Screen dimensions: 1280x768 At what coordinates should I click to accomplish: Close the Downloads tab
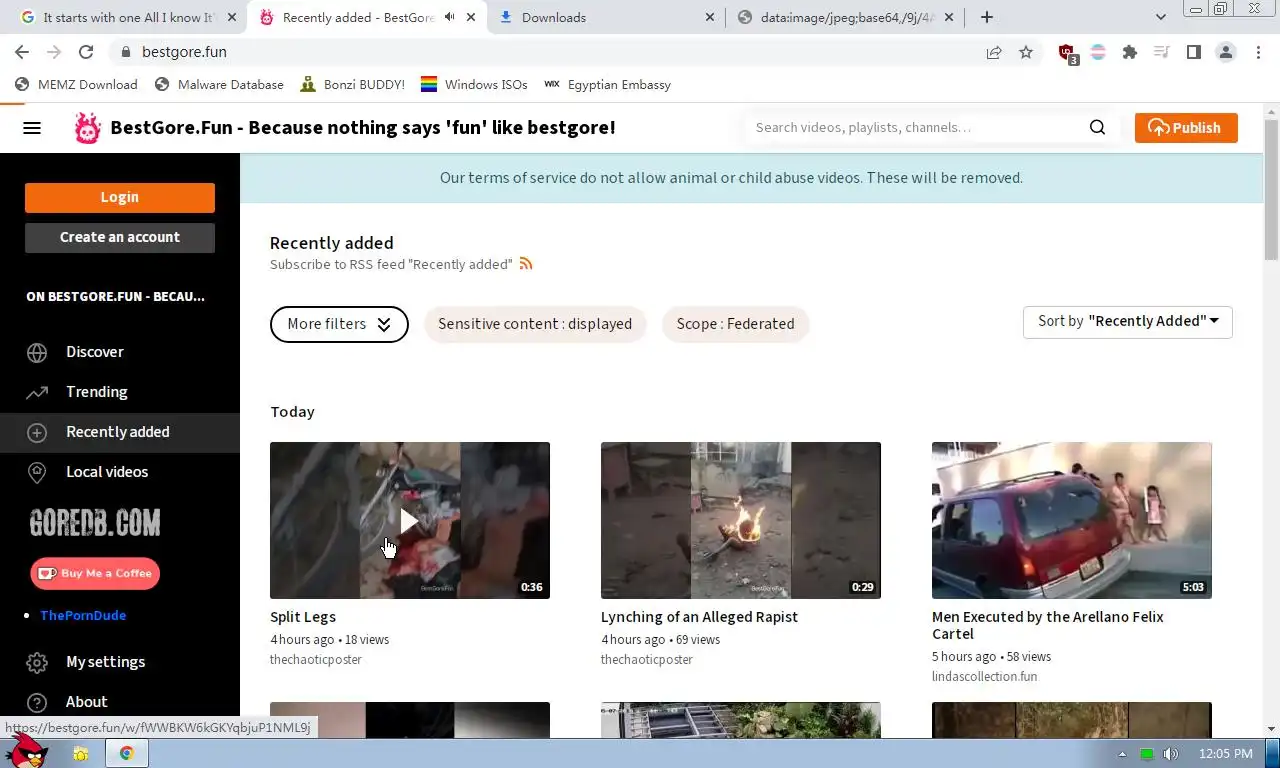[x=710, y=17]
